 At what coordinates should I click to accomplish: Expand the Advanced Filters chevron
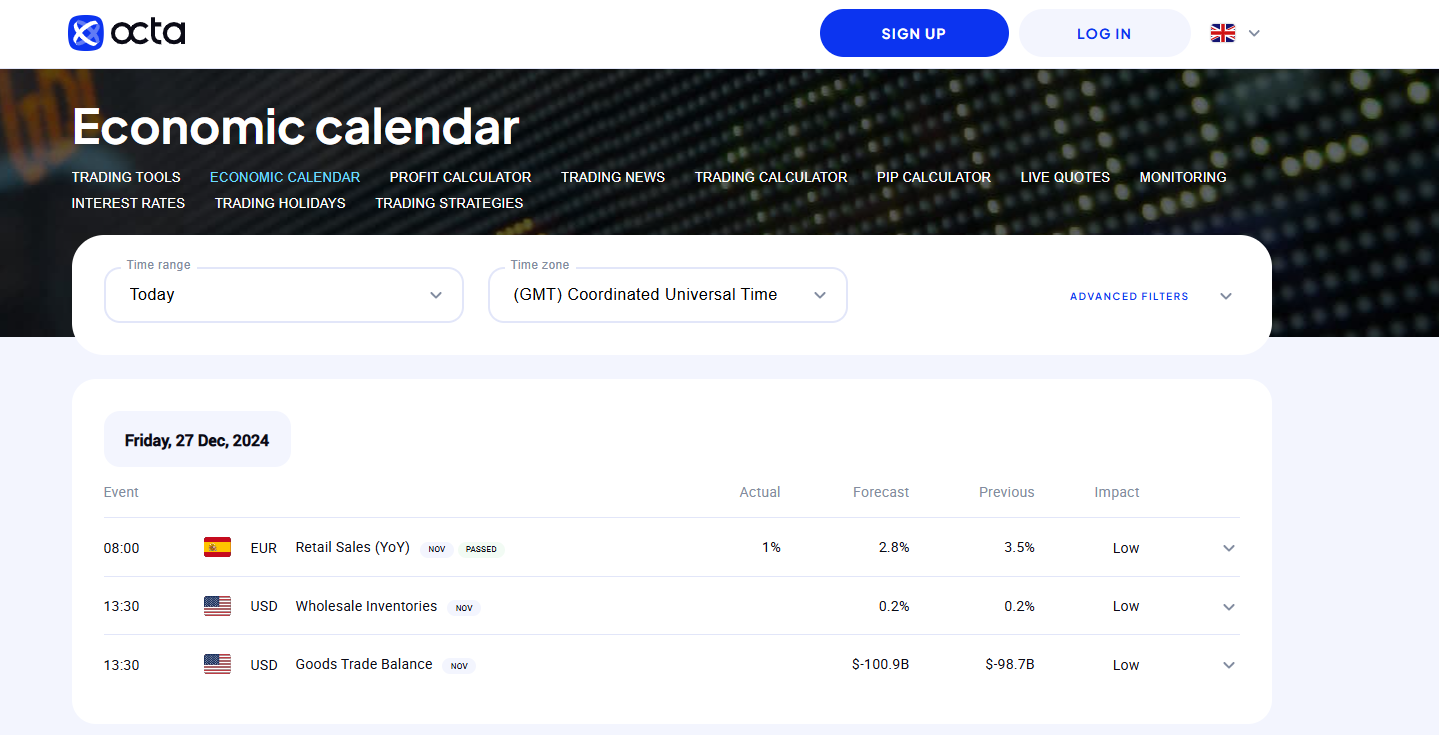tap(1226, 296)
